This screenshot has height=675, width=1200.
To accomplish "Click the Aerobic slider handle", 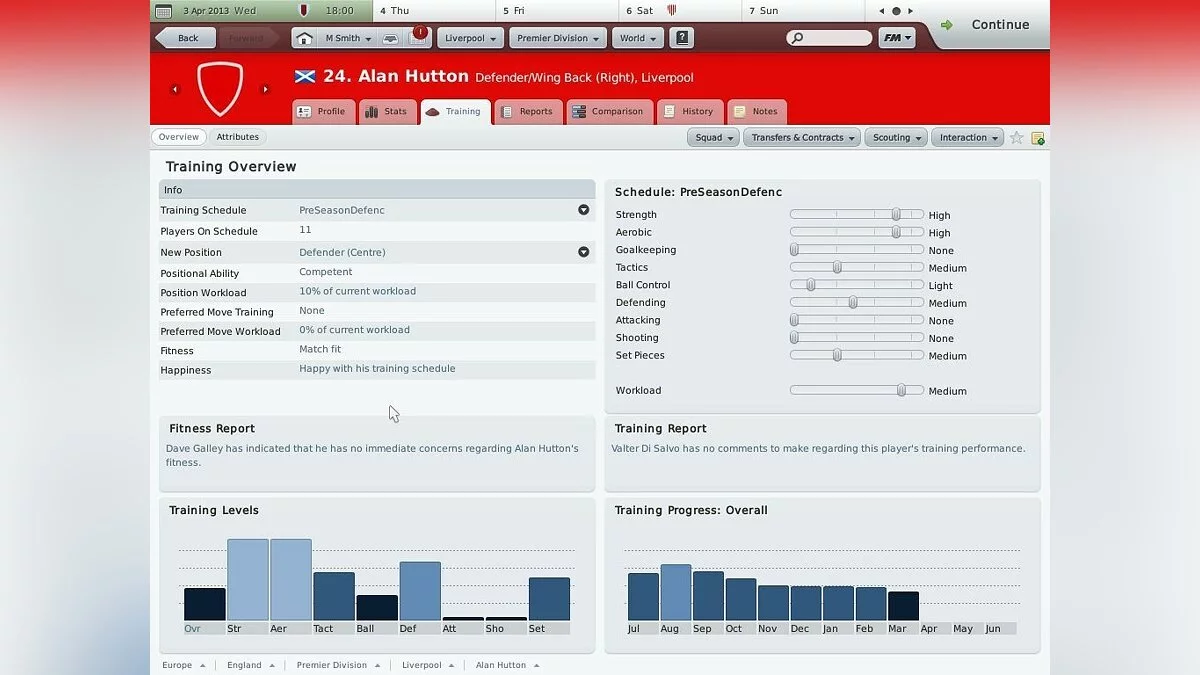I will pyautogui.click(x=896, y=232).
